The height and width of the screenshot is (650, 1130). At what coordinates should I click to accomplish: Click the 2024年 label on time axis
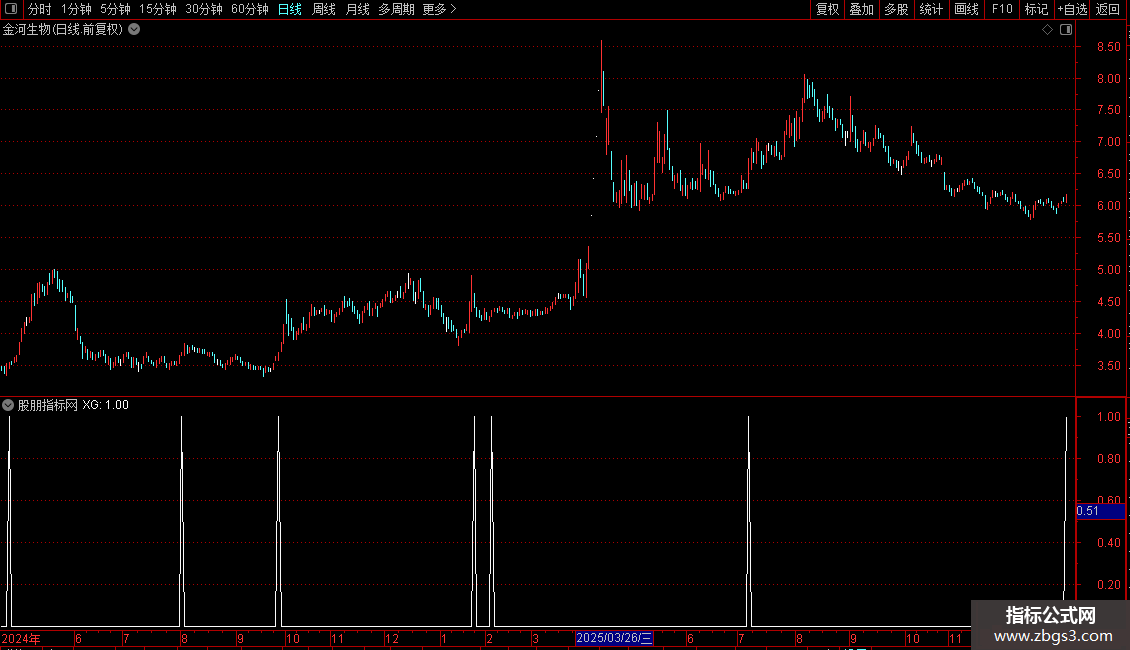pos(21,638)
